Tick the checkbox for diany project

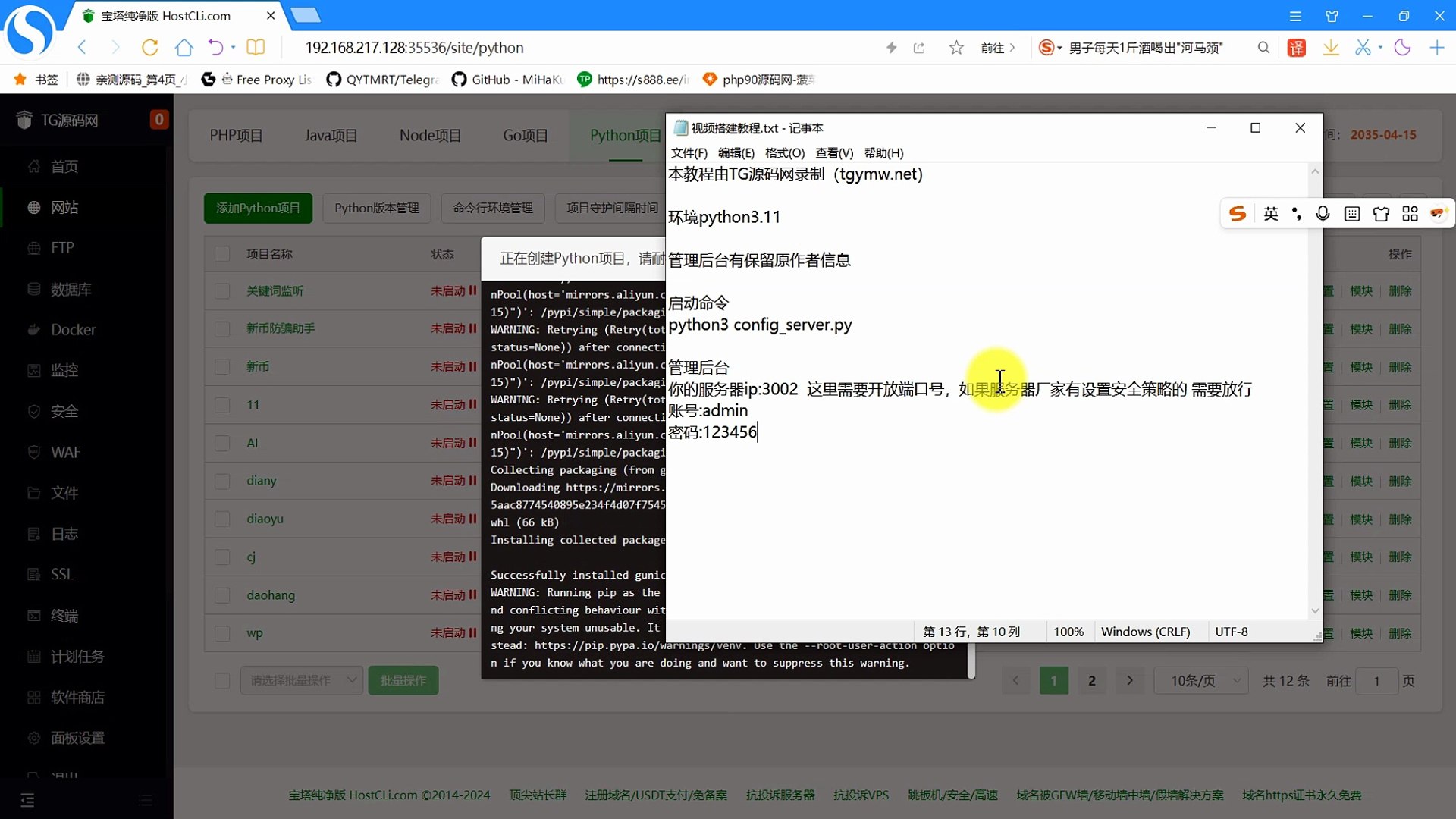pos(222,481)
